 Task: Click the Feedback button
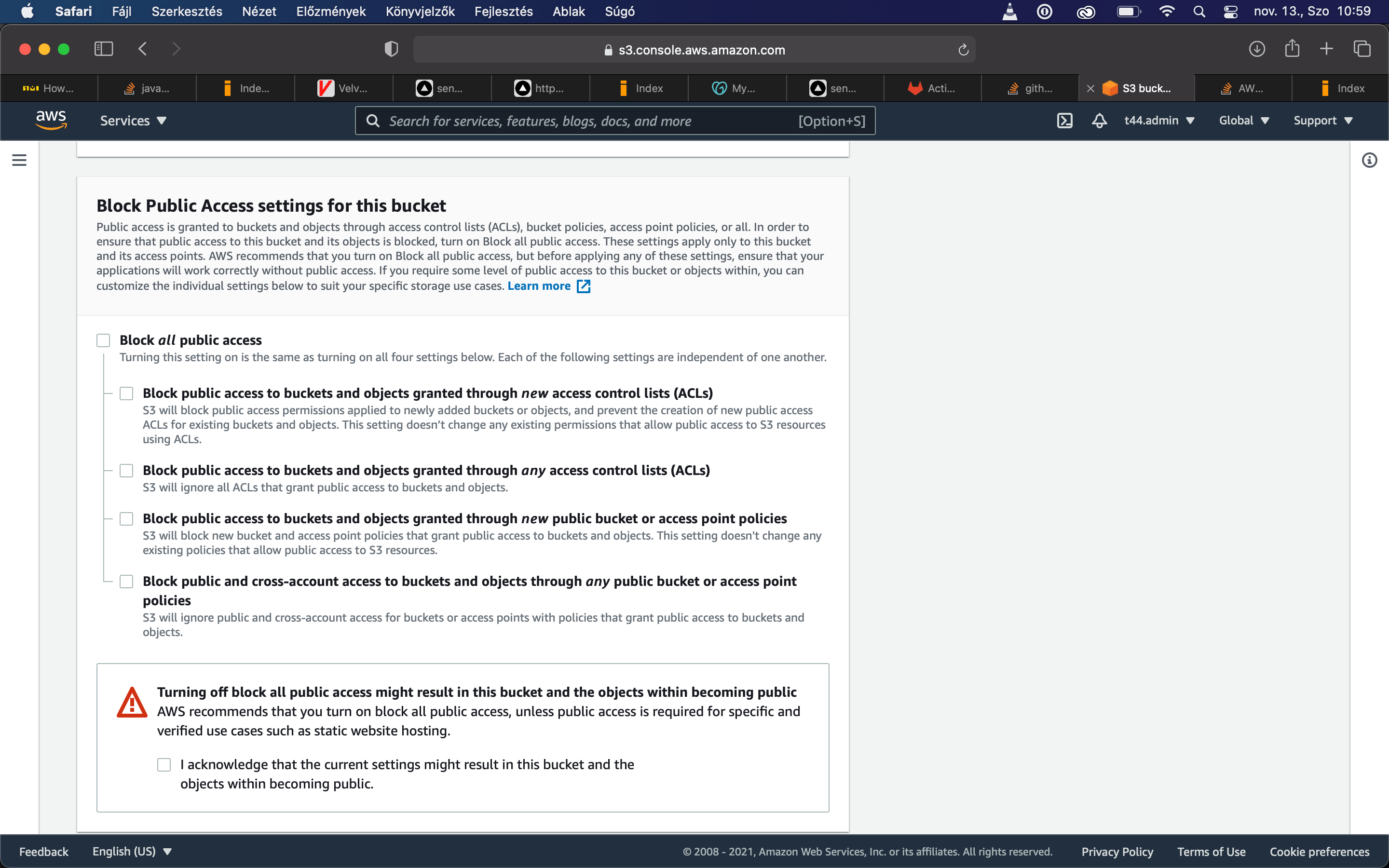click(43, 851)
